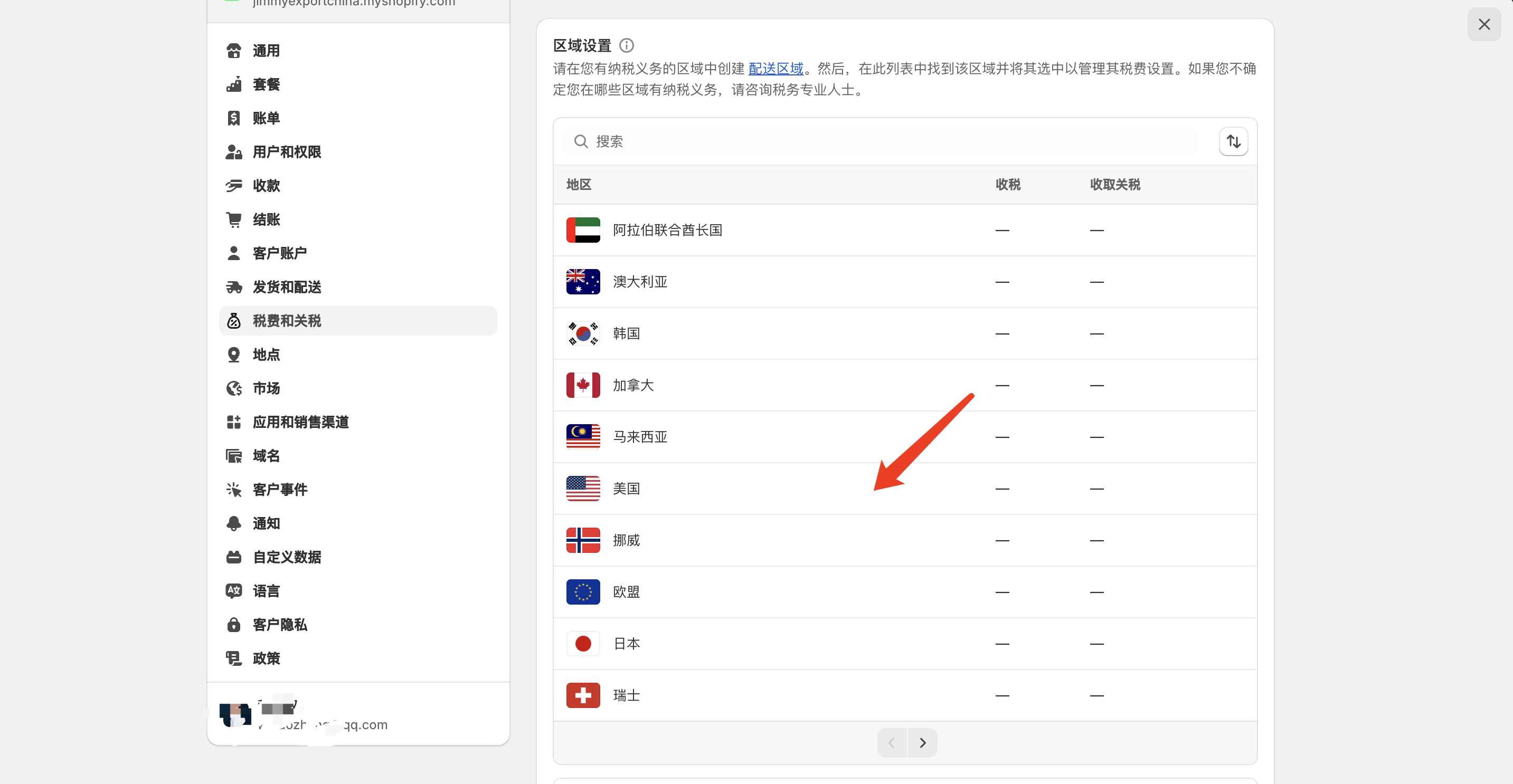1513x784 pixels.
Task: Open the 客户事件 click icon
Action: 234,490
